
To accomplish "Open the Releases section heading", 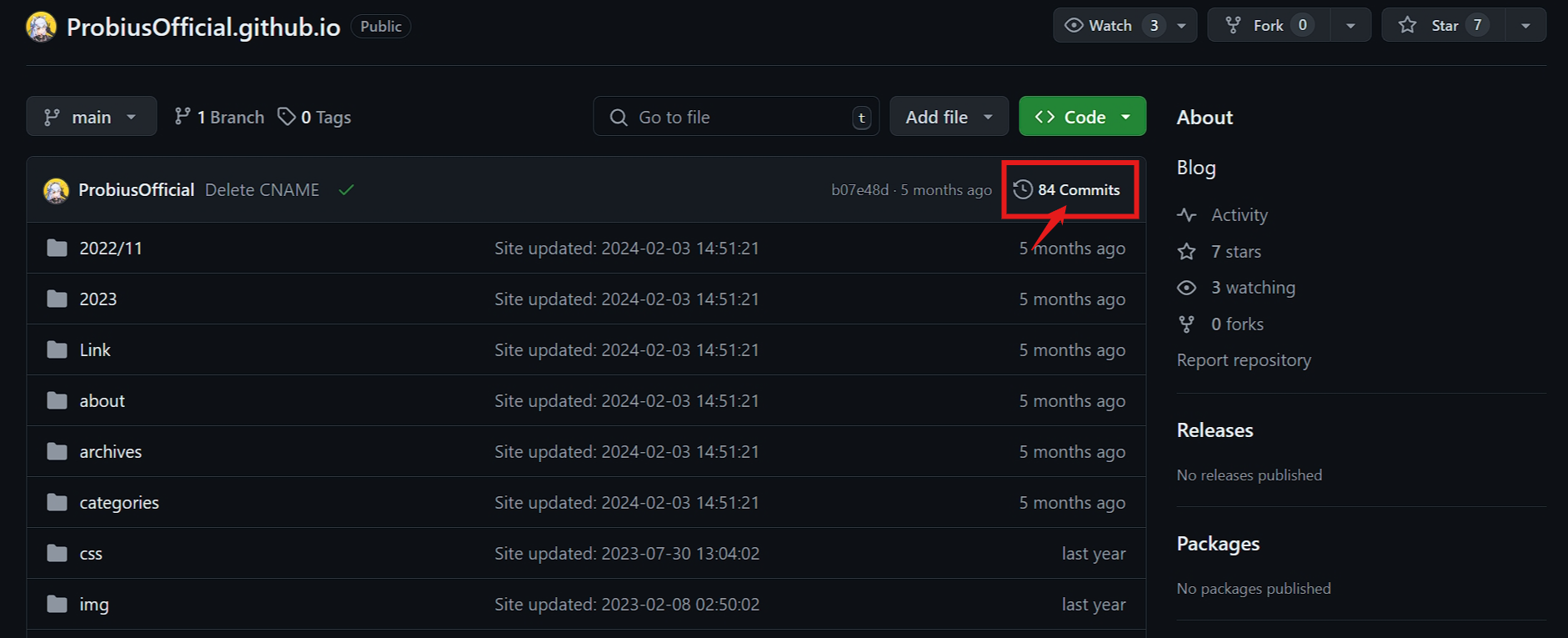I will pos(1215,430).
